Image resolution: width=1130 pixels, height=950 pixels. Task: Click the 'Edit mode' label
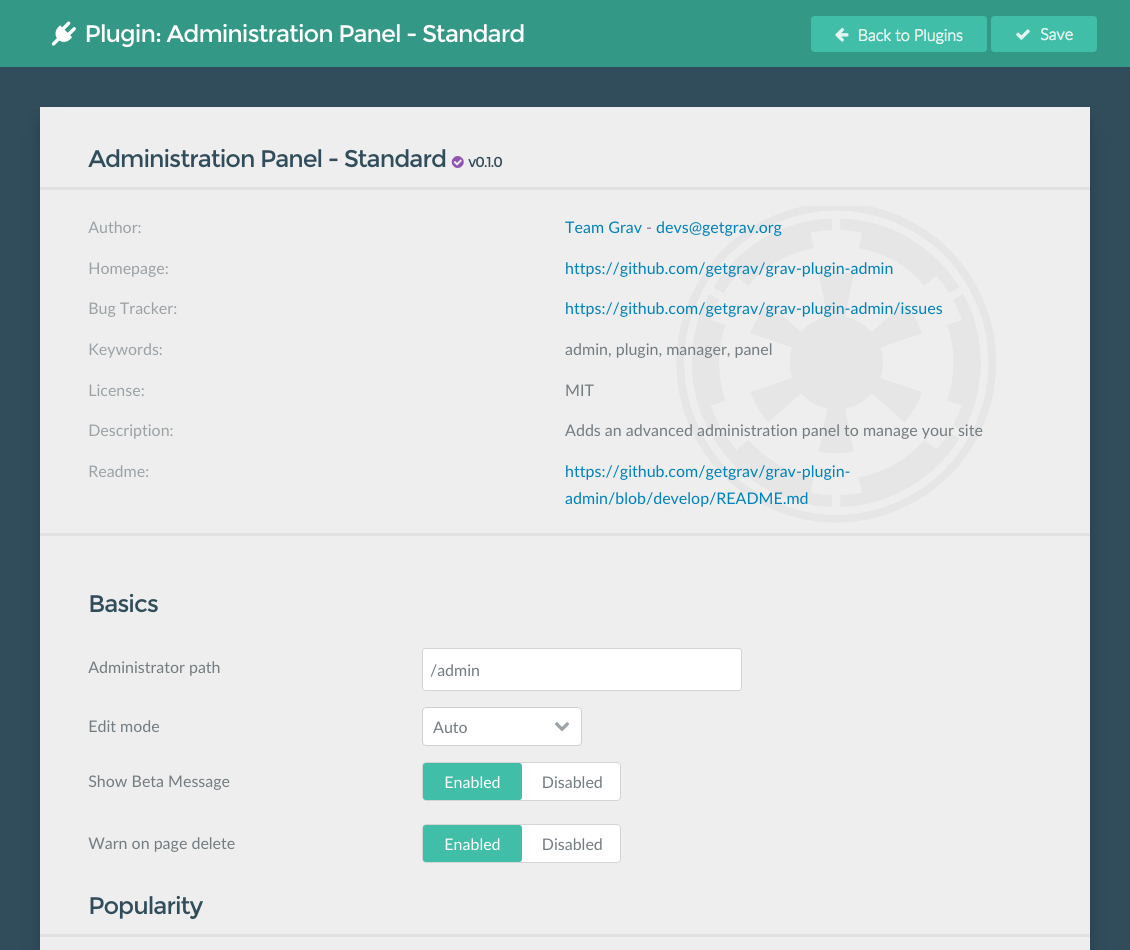coord(124,727)
